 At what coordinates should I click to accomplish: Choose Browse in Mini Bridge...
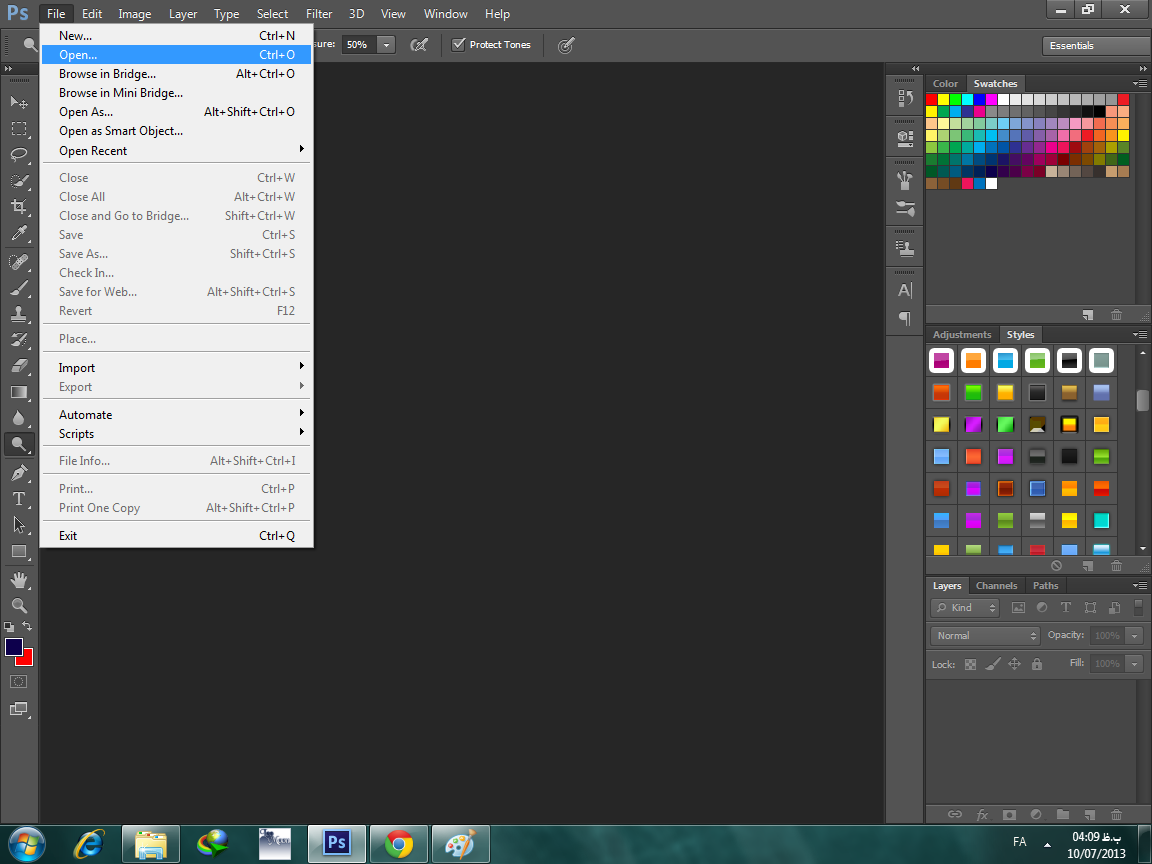176,93
